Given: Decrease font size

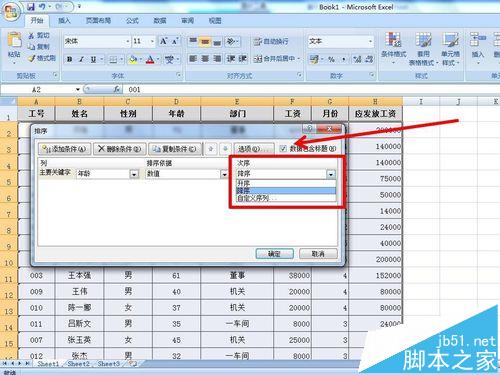Looking at the screenshot, I should coord(175,41).
